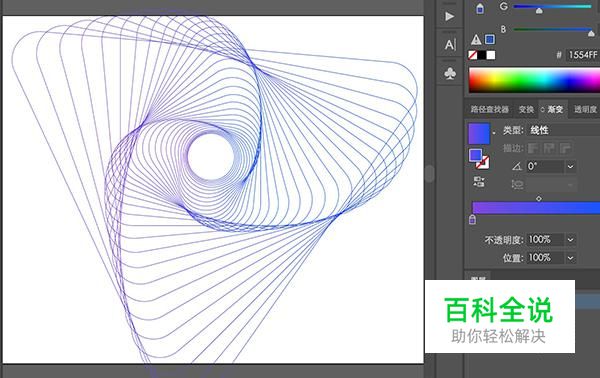
Task: Click the reverse gradient icon
Action: pos(479,182)
